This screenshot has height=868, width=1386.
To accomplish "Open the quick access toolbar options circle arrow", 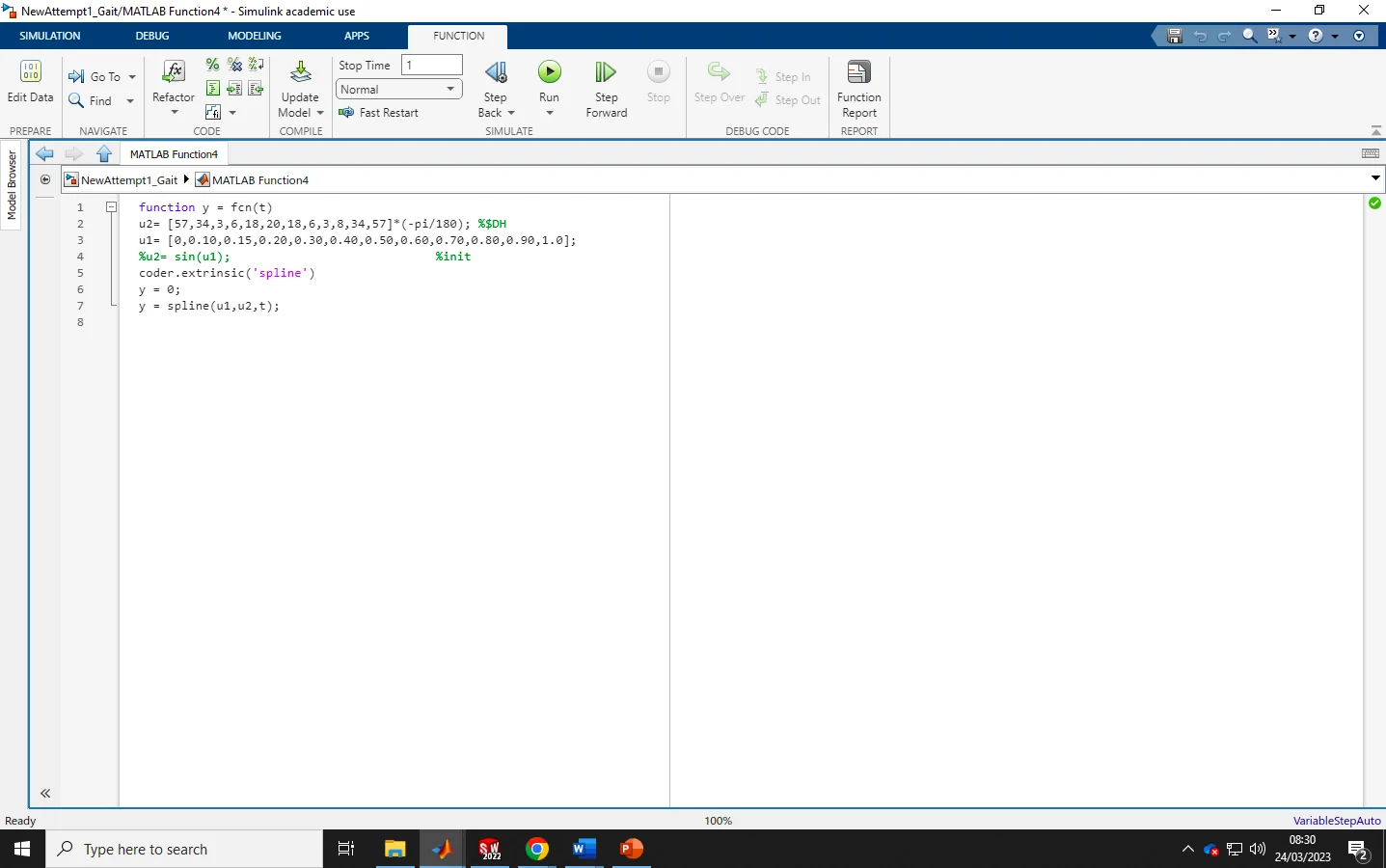I will [x=1359, y=36].
